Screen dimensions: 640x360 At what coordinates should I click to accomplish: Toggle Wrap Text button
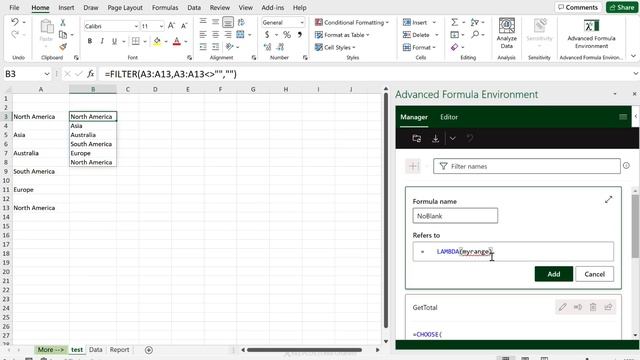tap(241, 22)
